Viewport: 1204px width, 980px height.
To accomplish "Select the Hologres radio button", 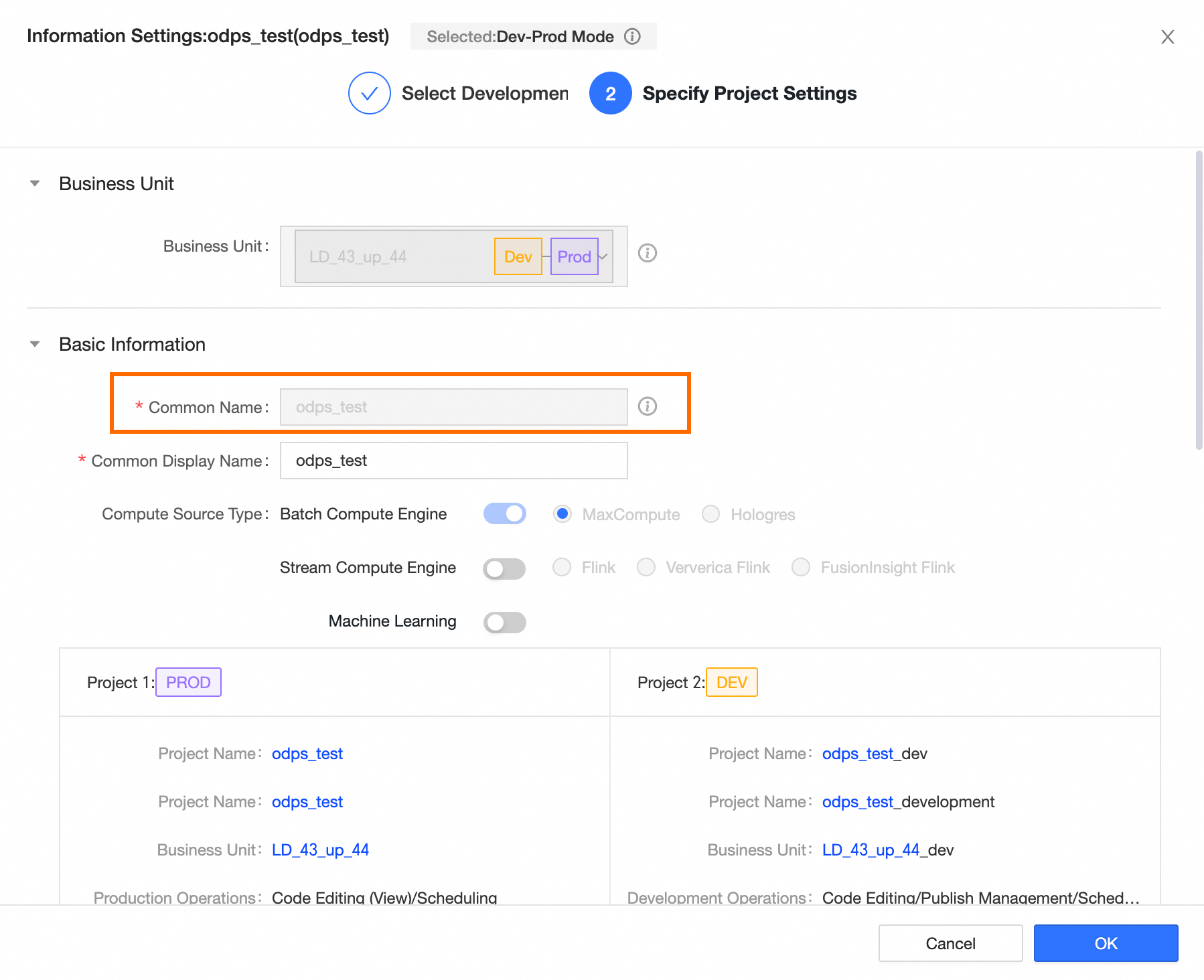I will pyautogui.click(x=710, y=514).
